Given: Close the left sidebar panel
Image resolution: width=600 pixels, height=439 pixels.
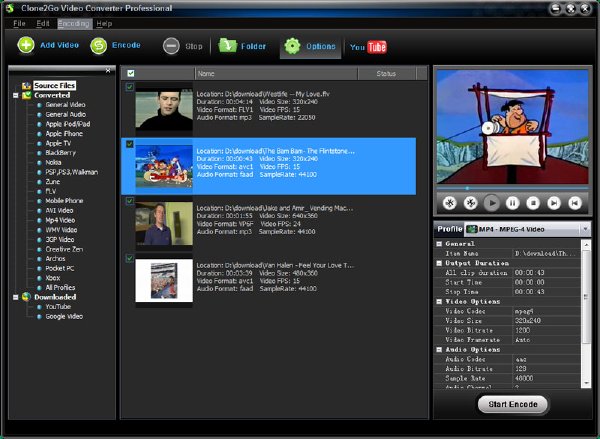Looking at the screenshot, I should tap(108, 70).
